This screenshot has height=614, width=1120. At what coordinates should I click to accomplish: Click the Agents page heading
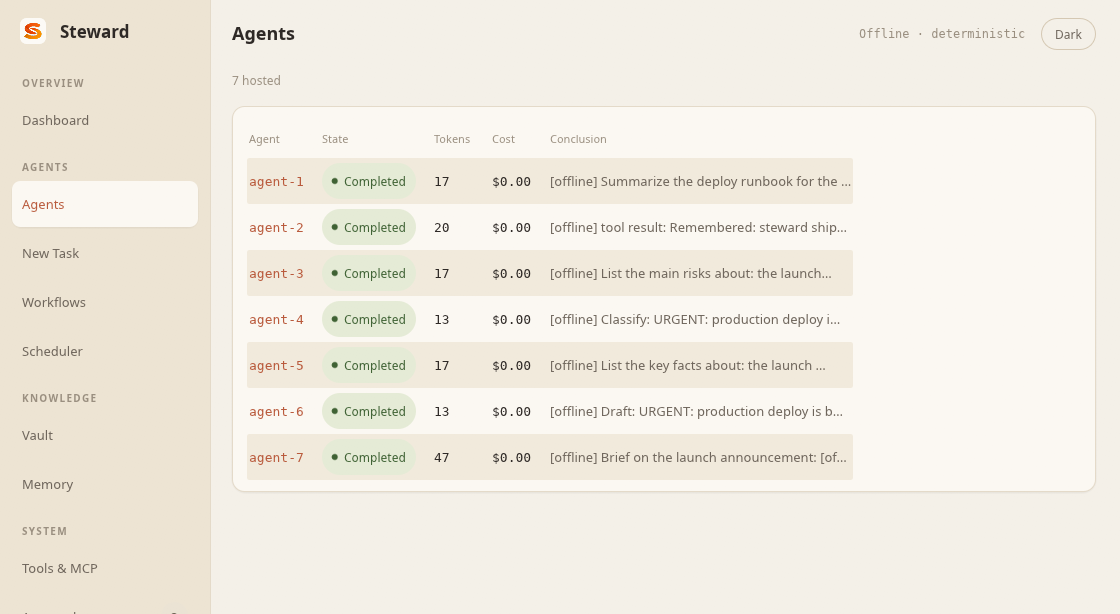coord(263,34)
